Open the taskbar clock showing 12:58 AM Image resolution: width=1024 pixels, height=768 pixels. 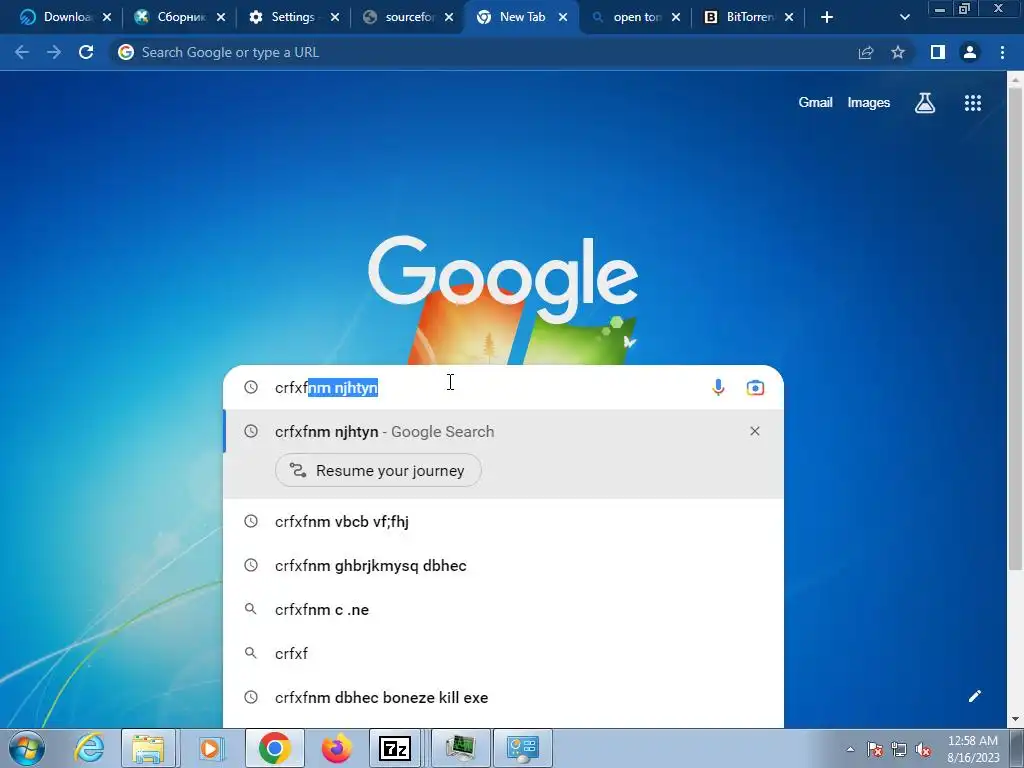tap(973, 748)
